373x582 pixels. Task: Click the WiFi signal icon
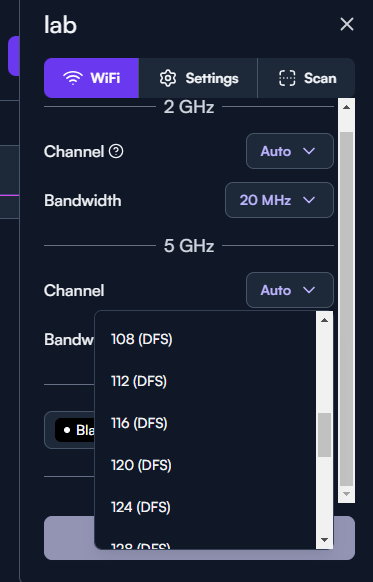[x=73, y=78]
